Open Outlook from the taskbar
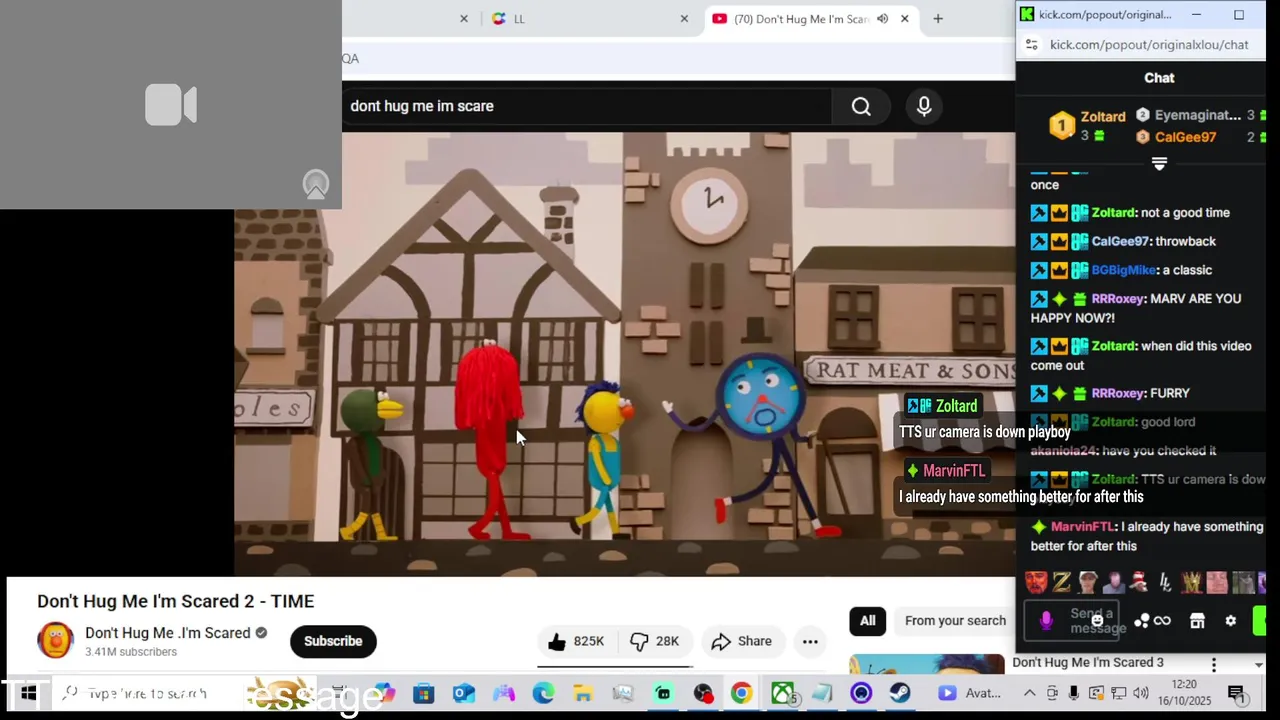This screenshot has width=1280, height=720. (x=463, y=693)
